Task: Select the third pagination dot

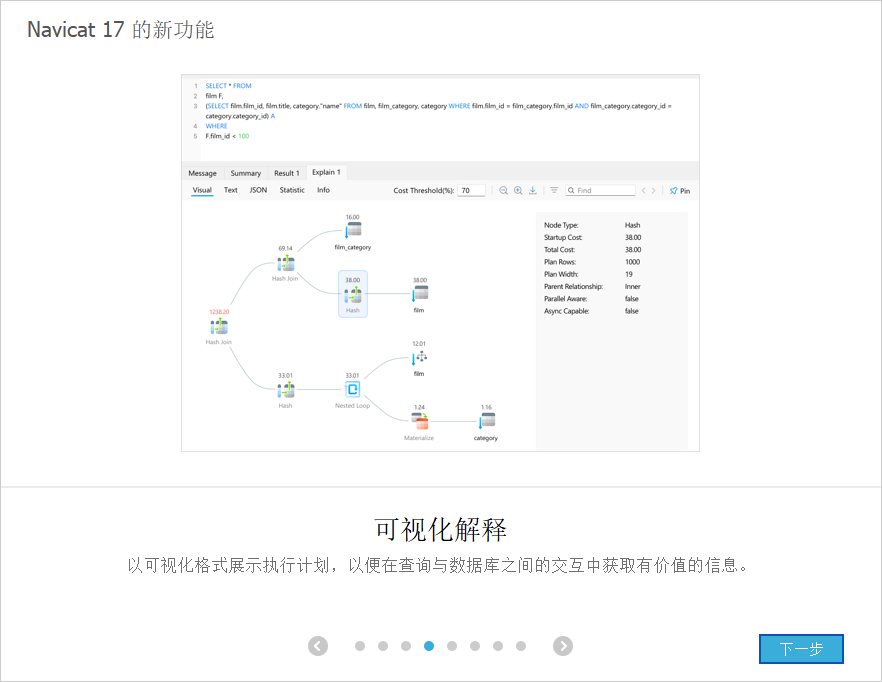Action: click(x=406, y=646)
